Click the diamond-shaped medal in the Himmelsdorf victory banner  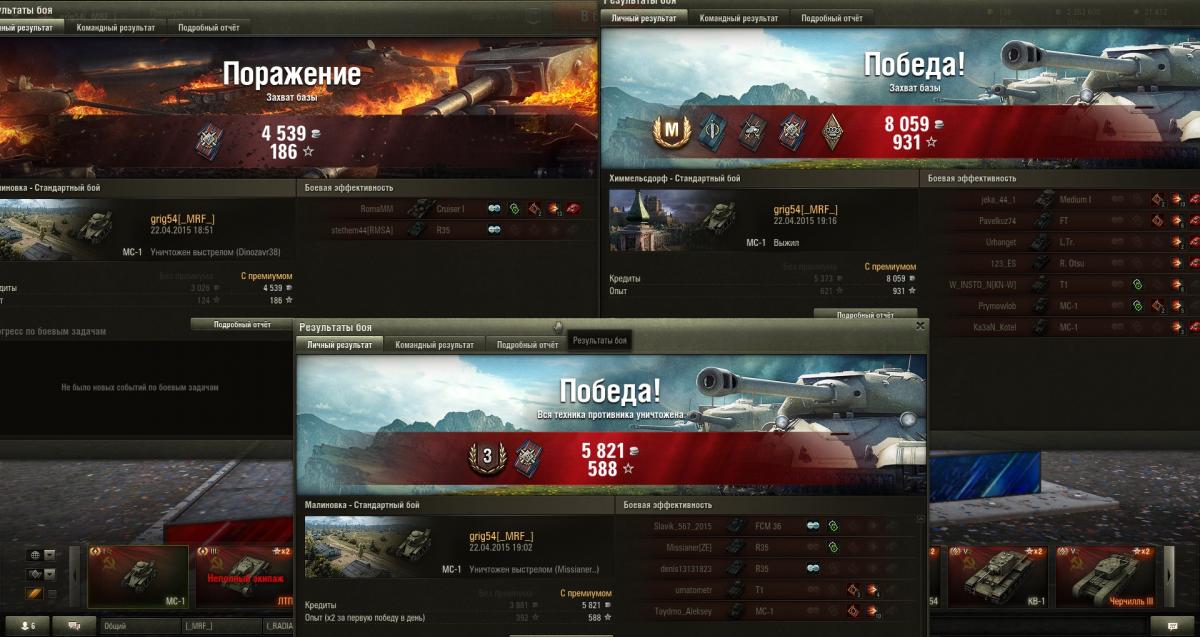(832, 130)
